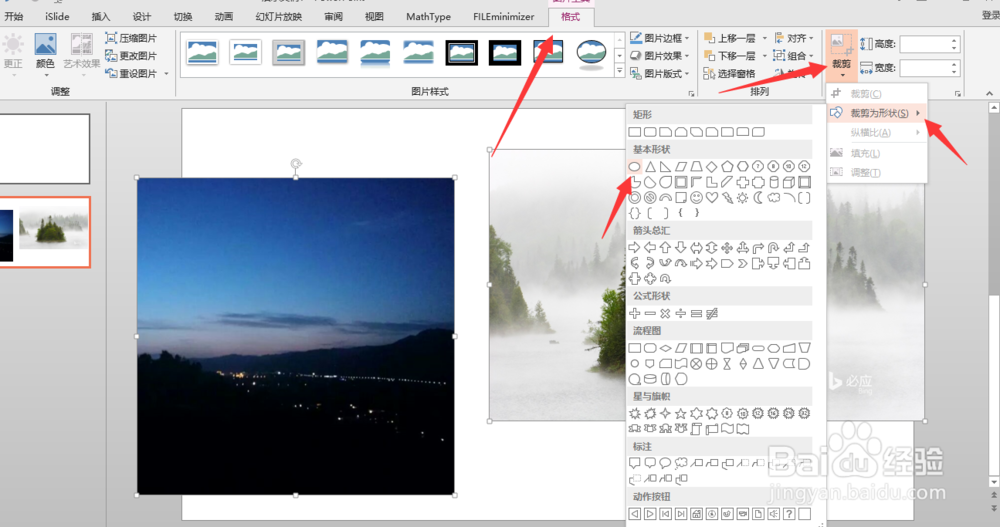Screen dimensions: 1000x527
Task: Click 压缩图片 compress pictures
Action: coord(131,38)
